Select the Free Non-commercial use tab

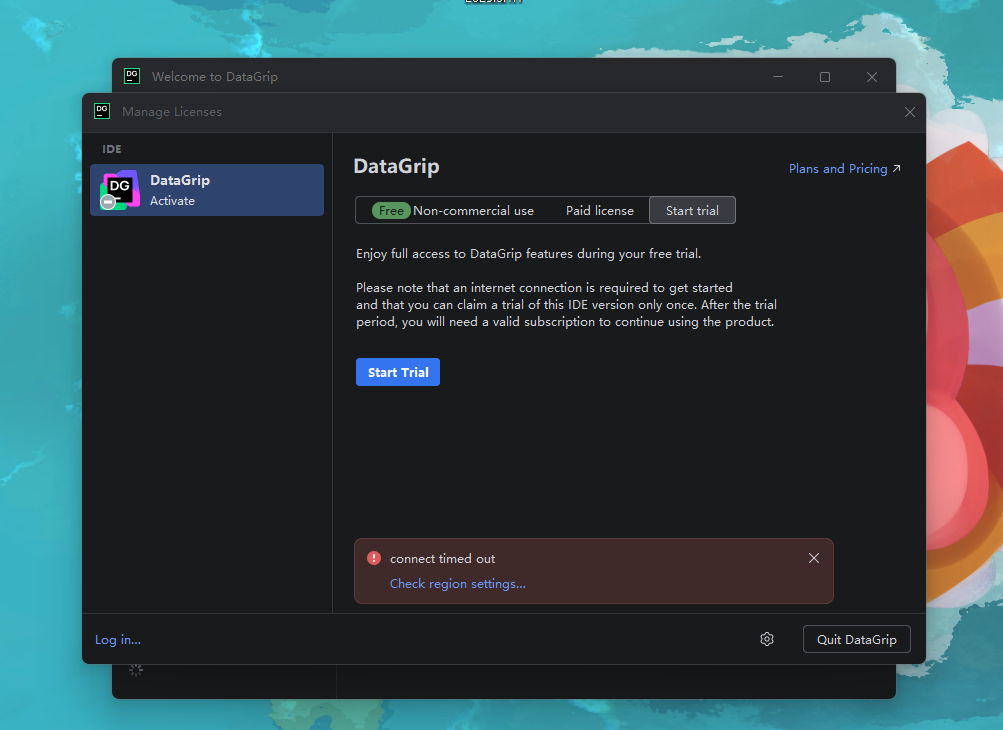[x=452, y=210]
